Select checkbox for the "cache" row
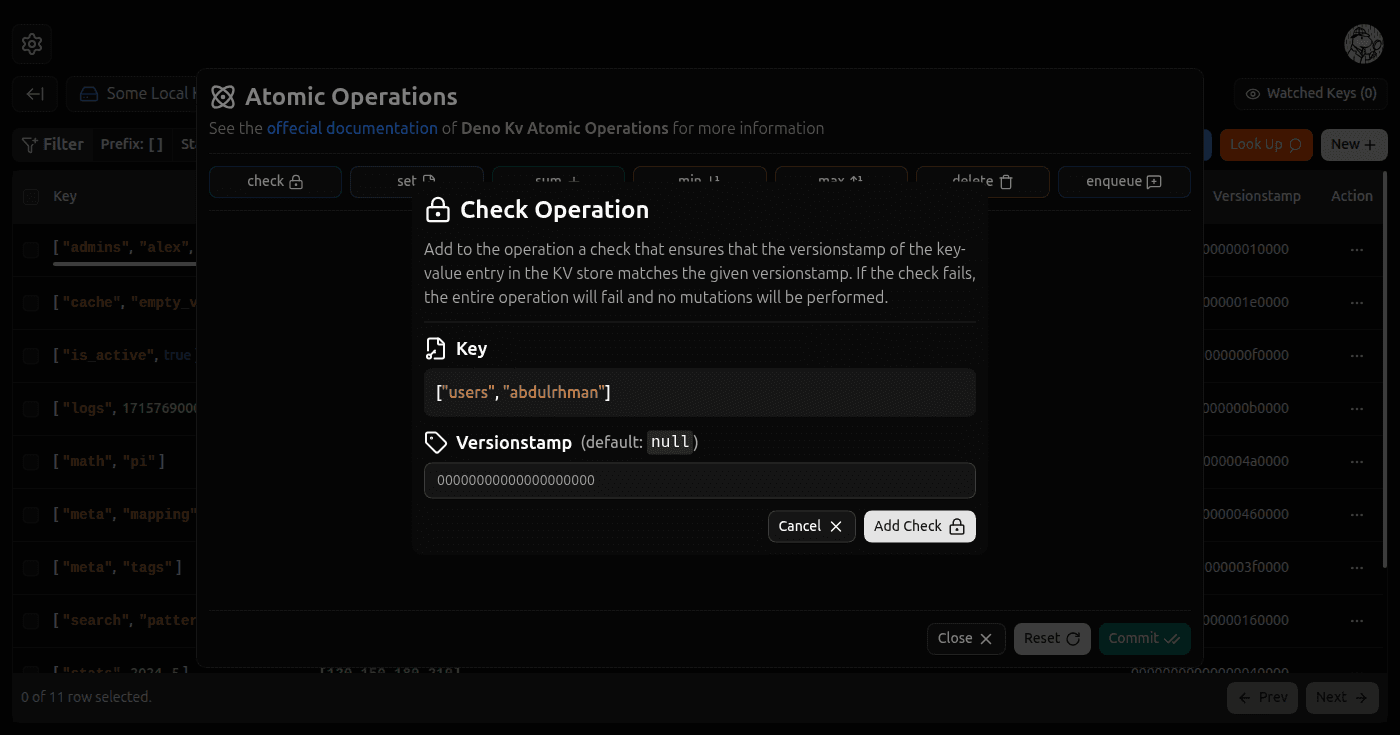The height and width of the screenshot is (735, 1400). coord(31,302)
